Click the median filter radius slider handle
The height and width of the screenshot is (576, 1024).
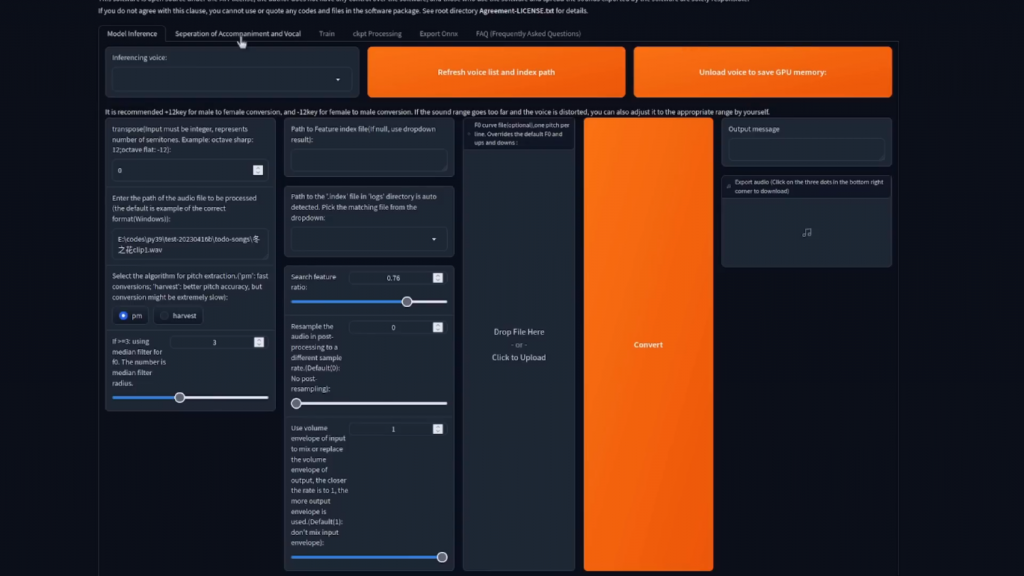[x=180, y=398]
